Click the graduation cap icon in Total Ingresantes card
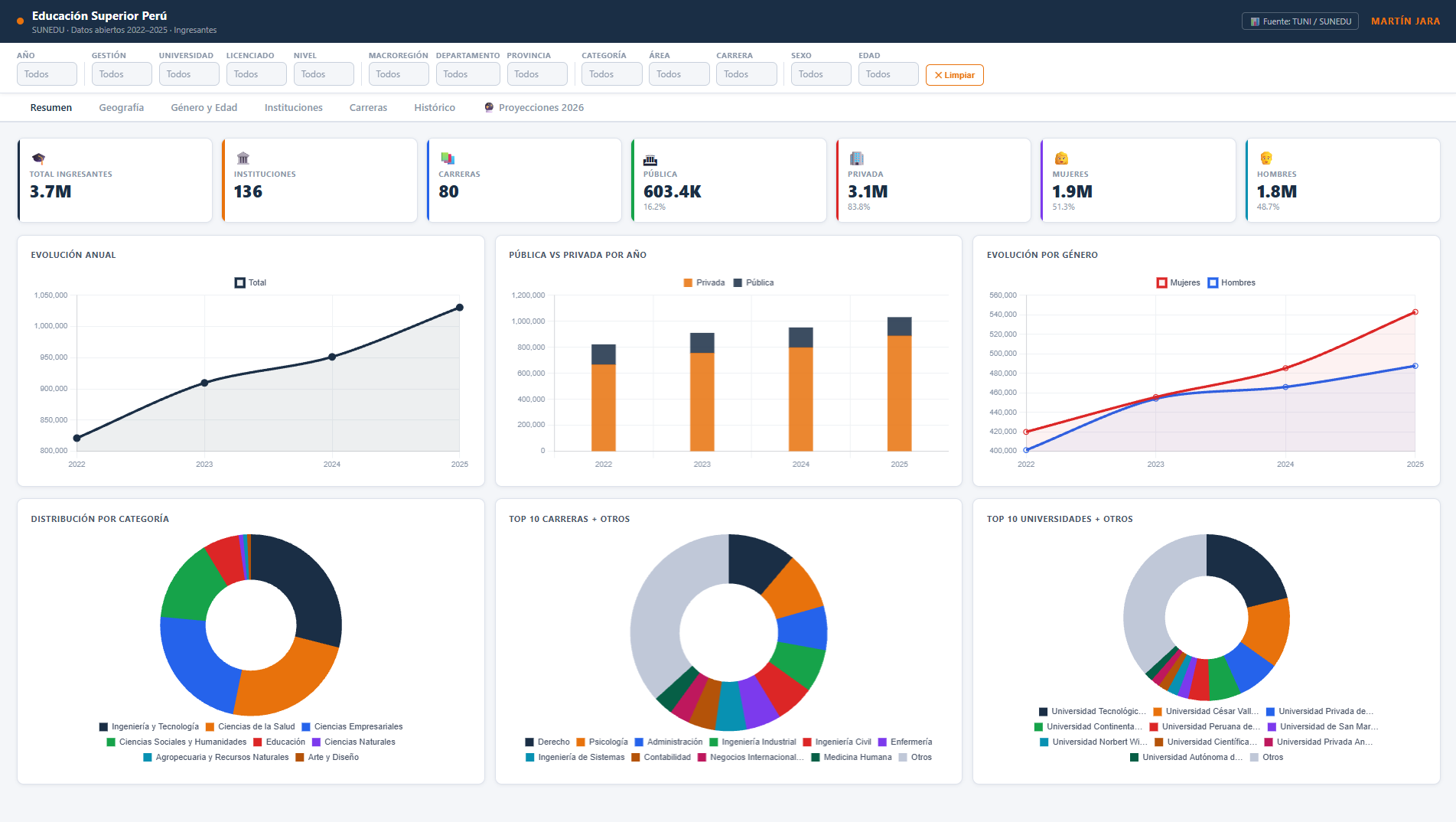Image resolution: width=1456 pixels, height=822 pixels. tap(38, 158)
